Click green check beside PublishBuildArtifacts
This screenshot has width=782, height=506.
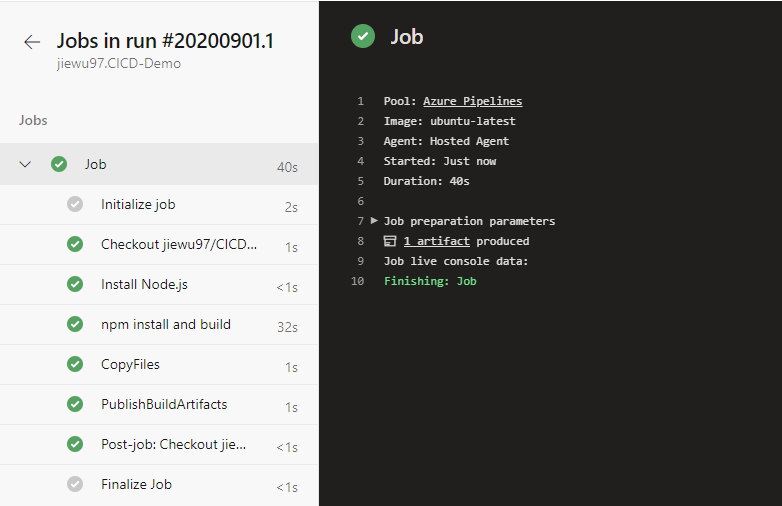[75, 404]
